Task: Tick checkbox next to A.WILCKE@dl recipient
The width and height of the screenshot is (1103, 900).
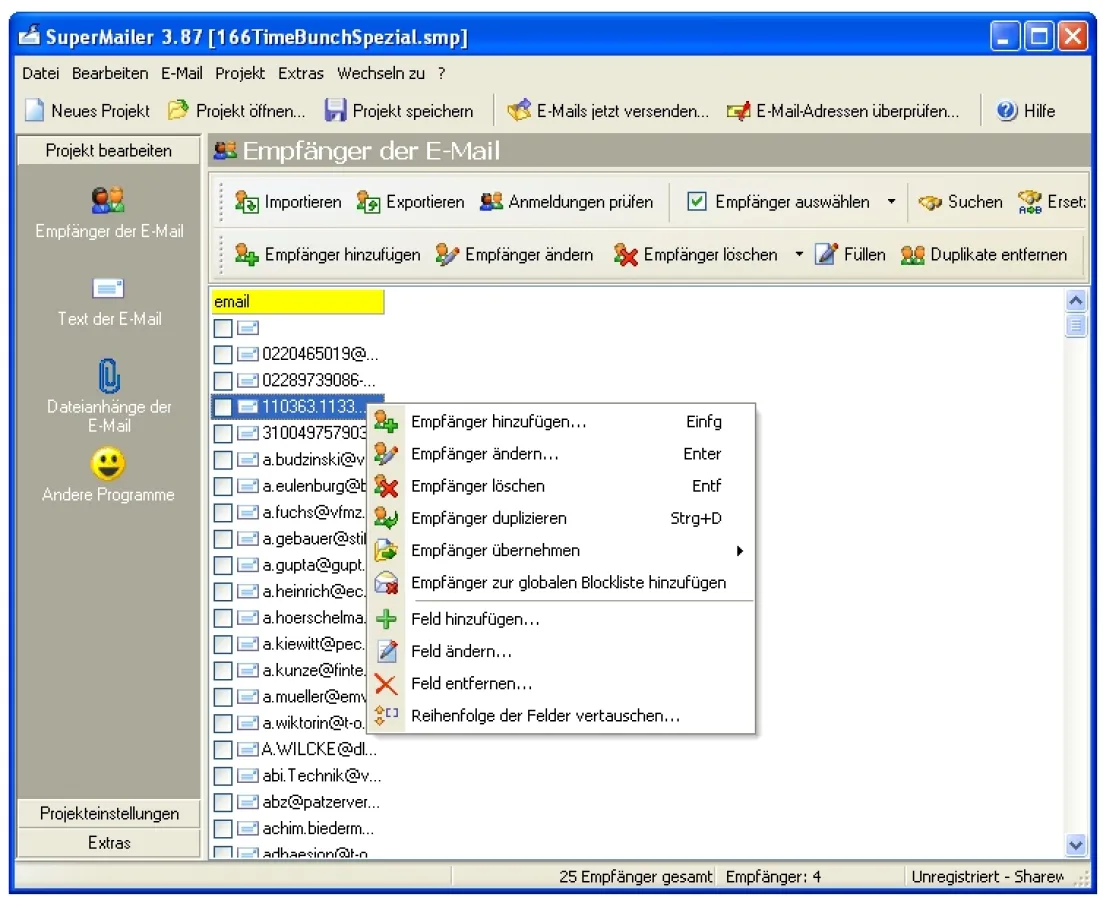Action: pyautogui.click(x=223, y=749)
